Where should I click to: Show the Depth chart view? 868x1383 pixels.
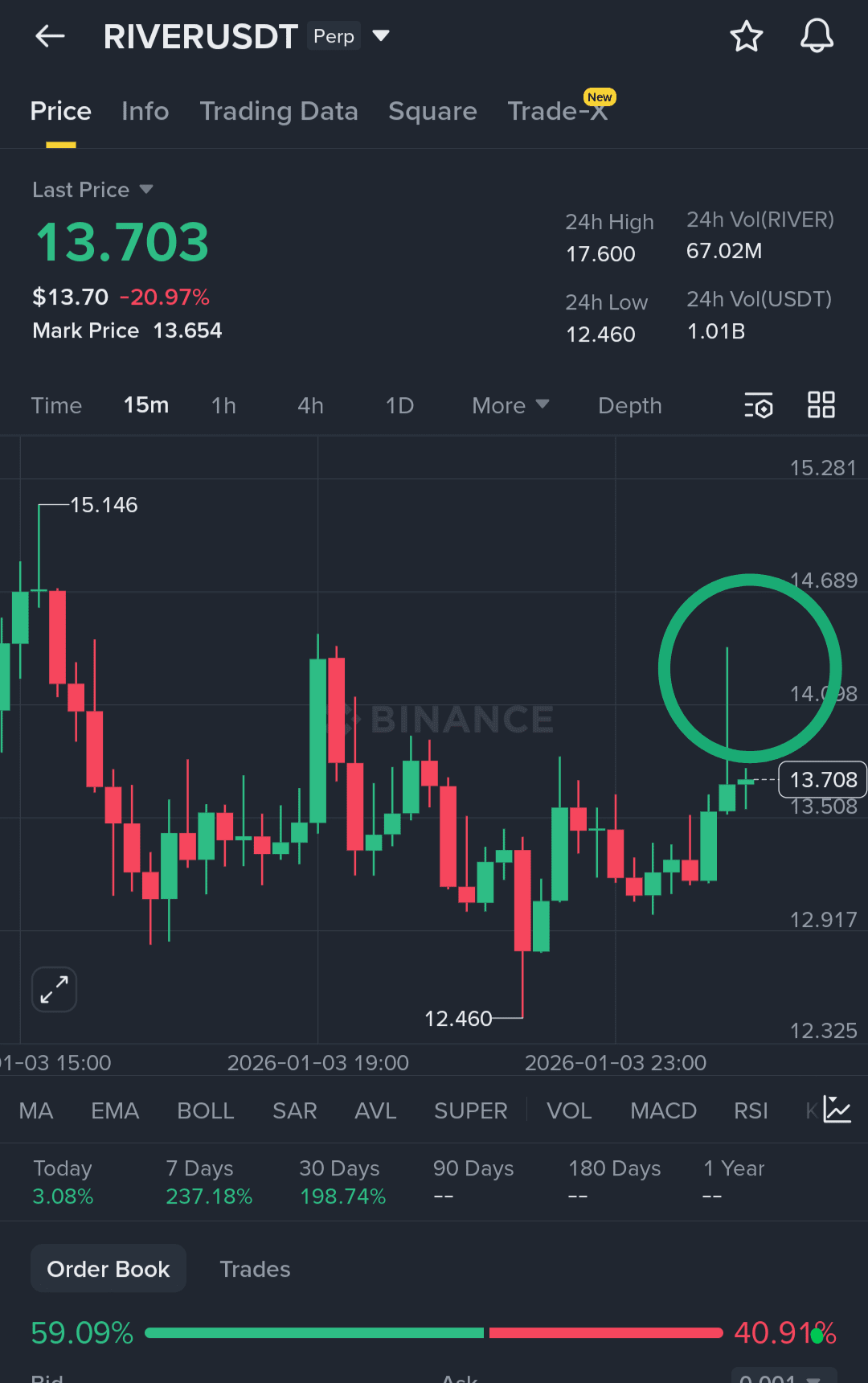point(630,405)
